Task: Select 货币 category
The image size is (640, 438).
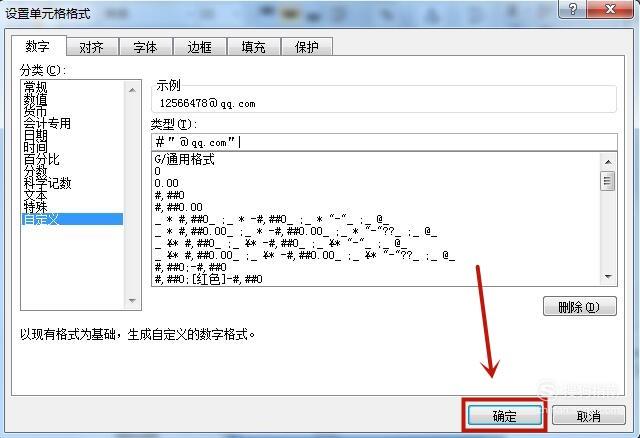Action: point(72,111)
